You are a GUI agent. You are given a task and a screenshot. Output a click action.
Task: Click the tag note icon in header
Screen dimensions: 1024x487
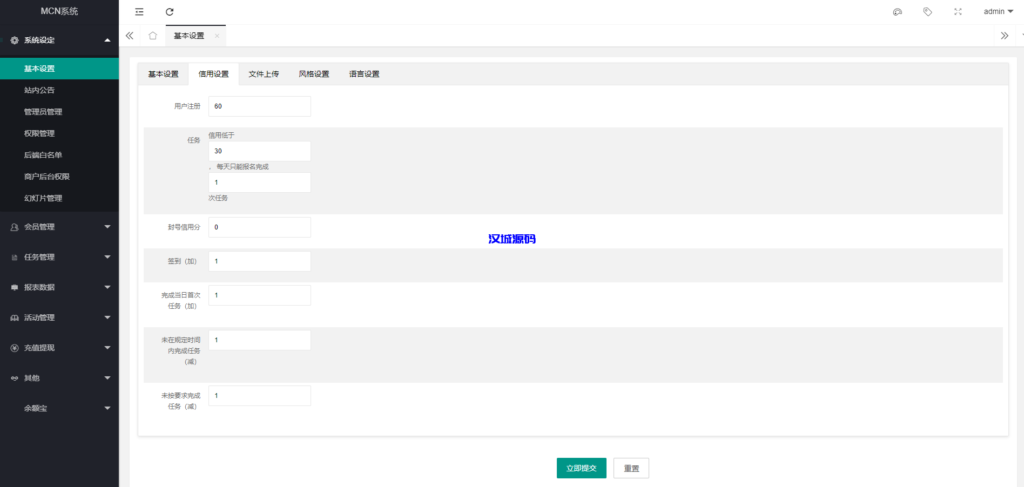point(927,12)
